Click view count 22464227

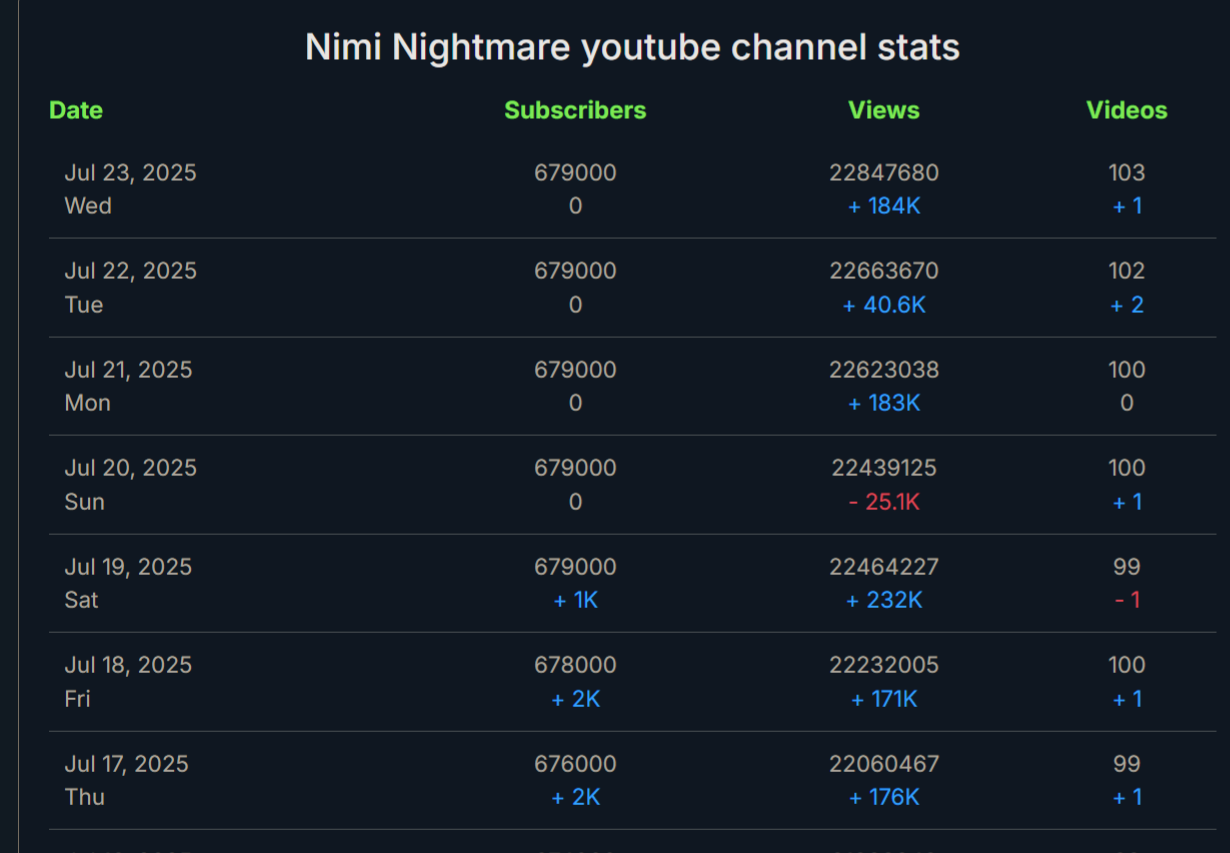pos(884,567)
